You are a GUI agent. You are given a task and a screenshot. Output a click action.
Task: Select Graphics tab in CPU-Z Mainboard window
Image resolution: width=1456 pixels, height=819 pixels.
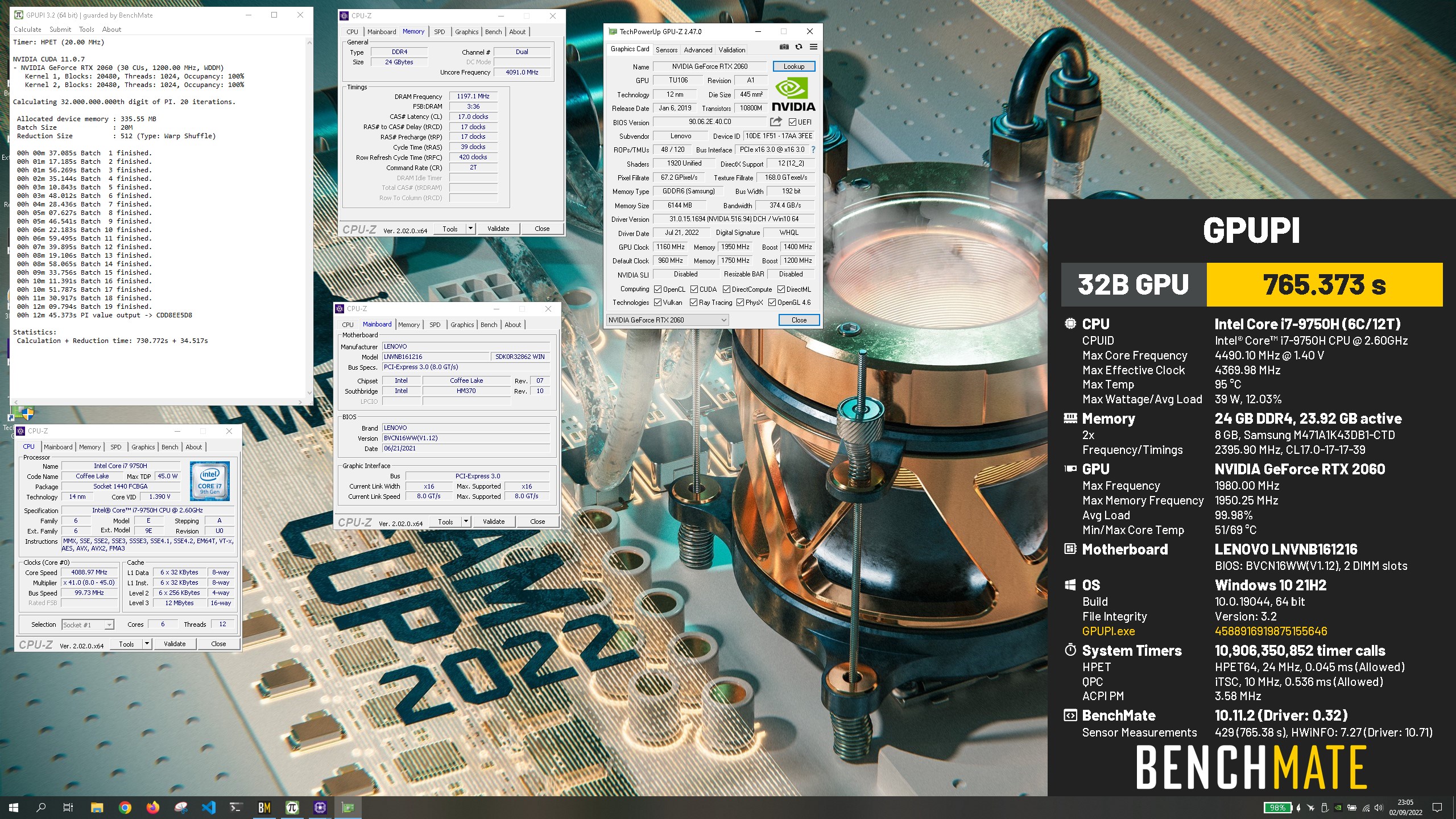point(462,325)
